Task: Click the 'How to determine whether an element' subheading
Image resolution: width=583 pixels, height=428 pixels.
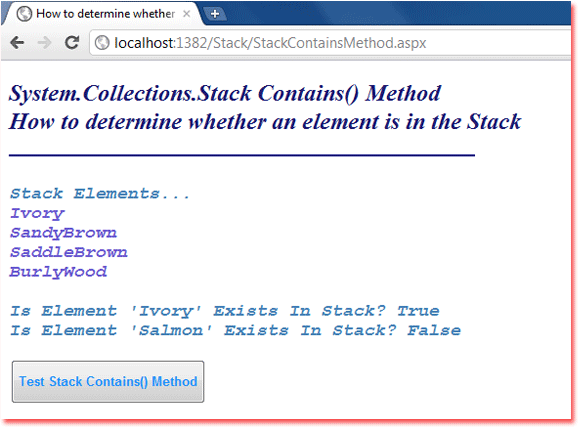Action: click(265, 122)
